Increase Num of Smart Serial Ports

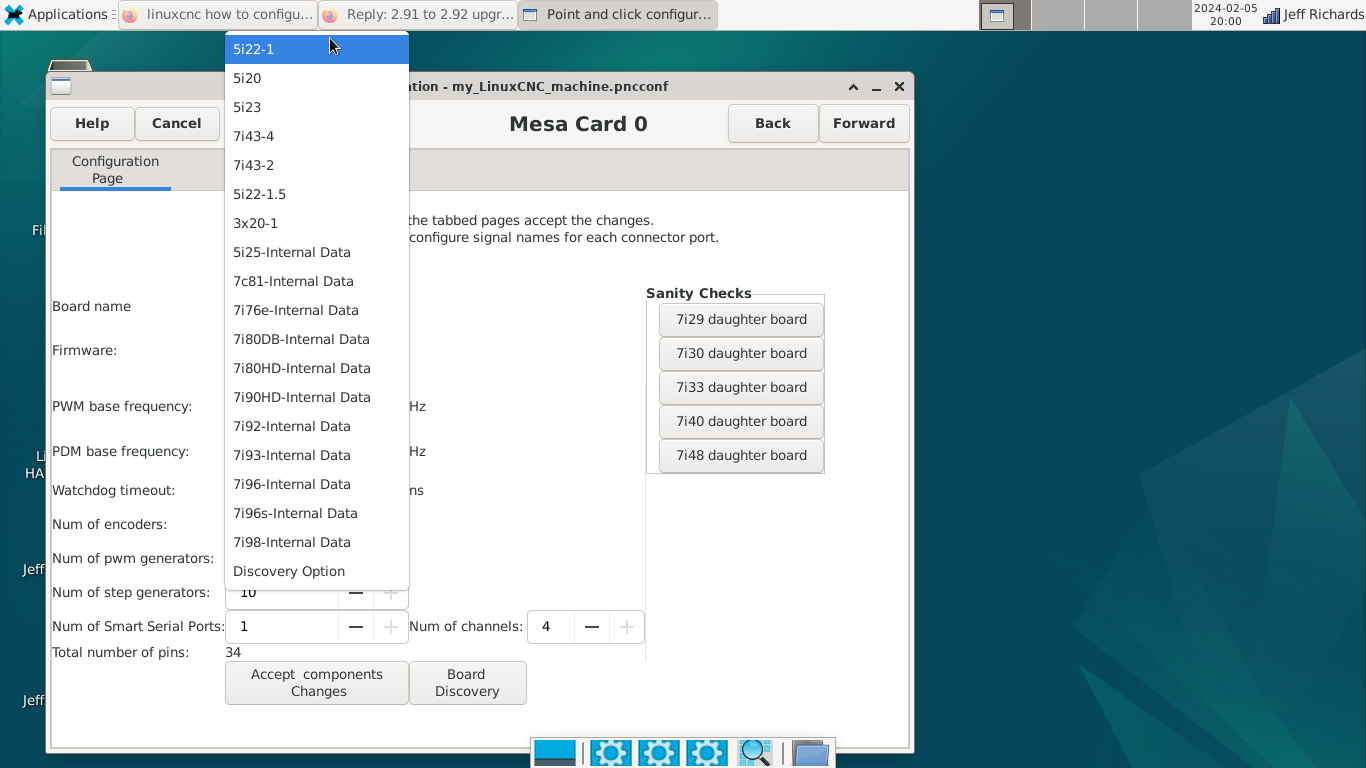point(391,627)
